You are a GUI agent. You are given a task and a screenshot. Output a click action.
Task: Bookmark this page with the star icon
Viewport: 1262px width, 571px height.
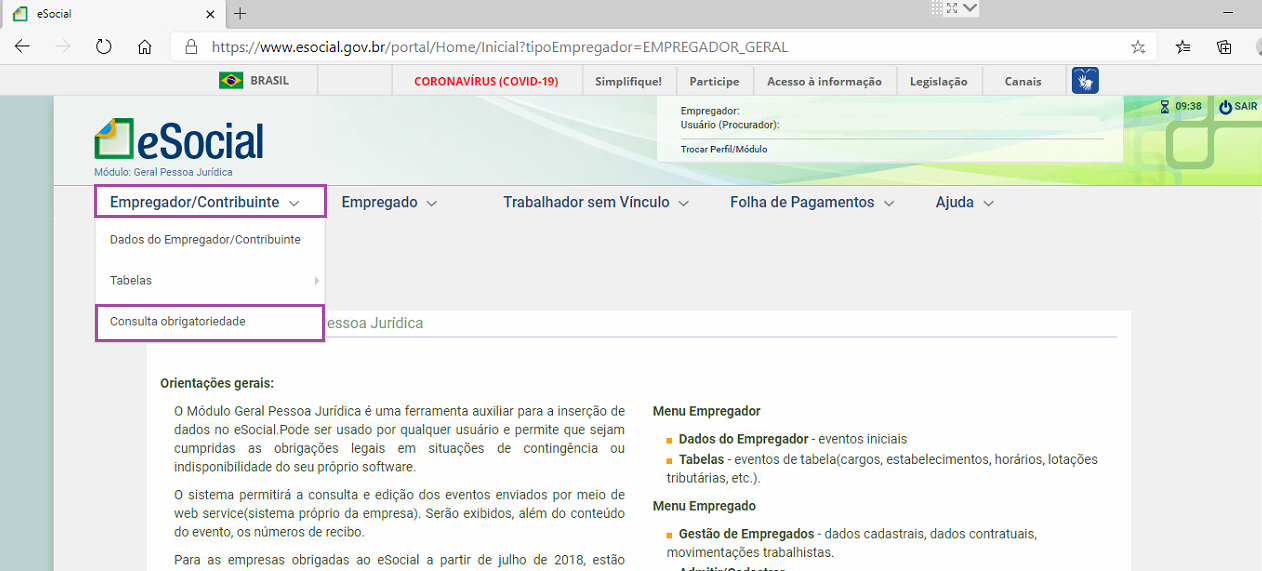click(1138, 47)
